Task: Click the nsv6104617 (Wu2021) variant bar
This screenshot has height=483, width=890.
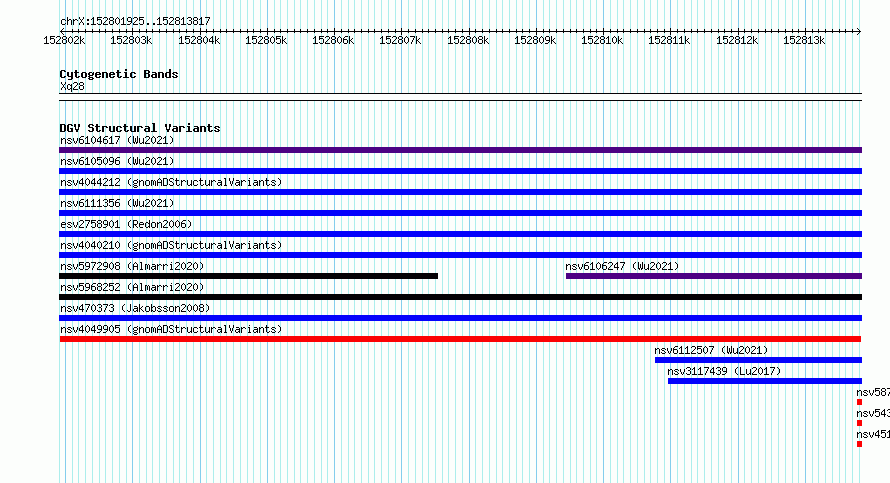Action: [460, 150]
